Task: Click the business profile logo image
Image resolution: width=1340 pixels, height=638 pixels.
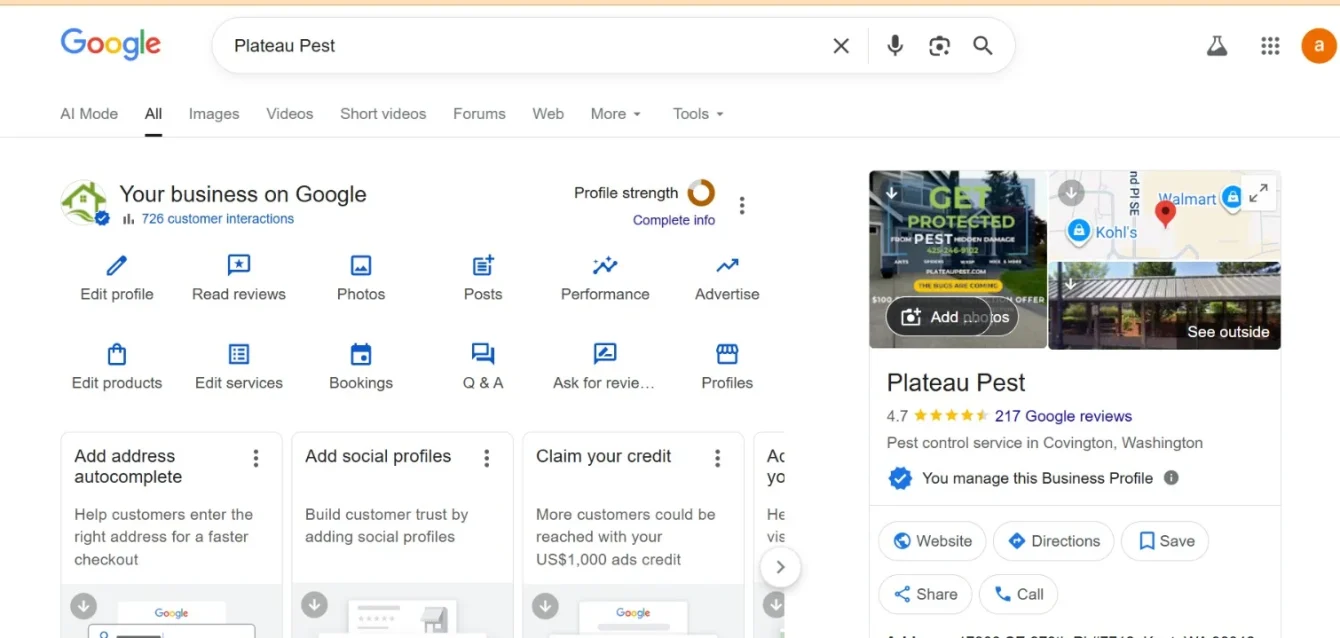Action: tap(84, 203)
